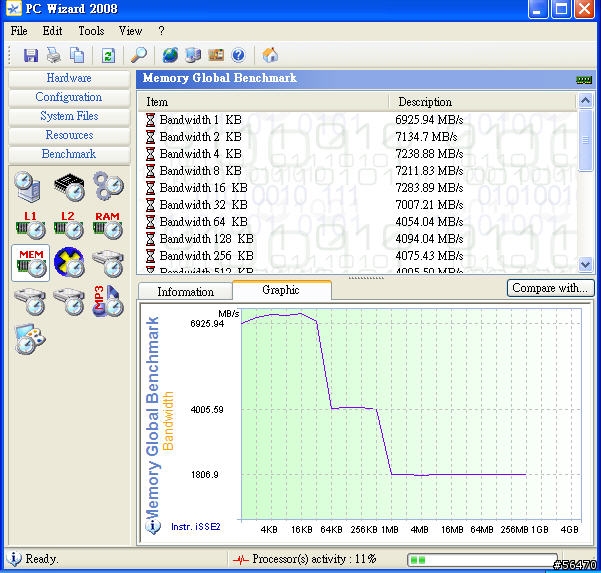Click the Home house icon
The height and width of the screenshot is (573, 601).
(270, 55)
